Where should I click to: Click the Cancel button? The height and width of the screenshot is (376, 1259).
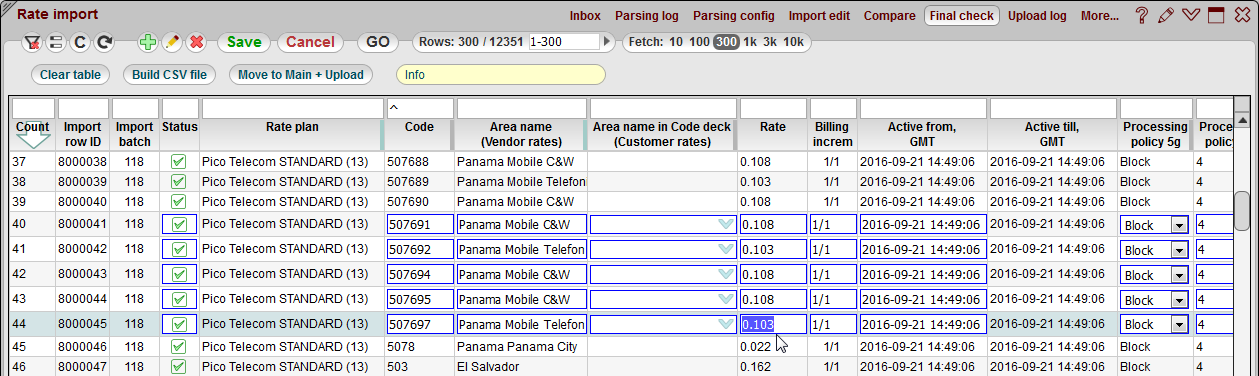click(310, 42)
